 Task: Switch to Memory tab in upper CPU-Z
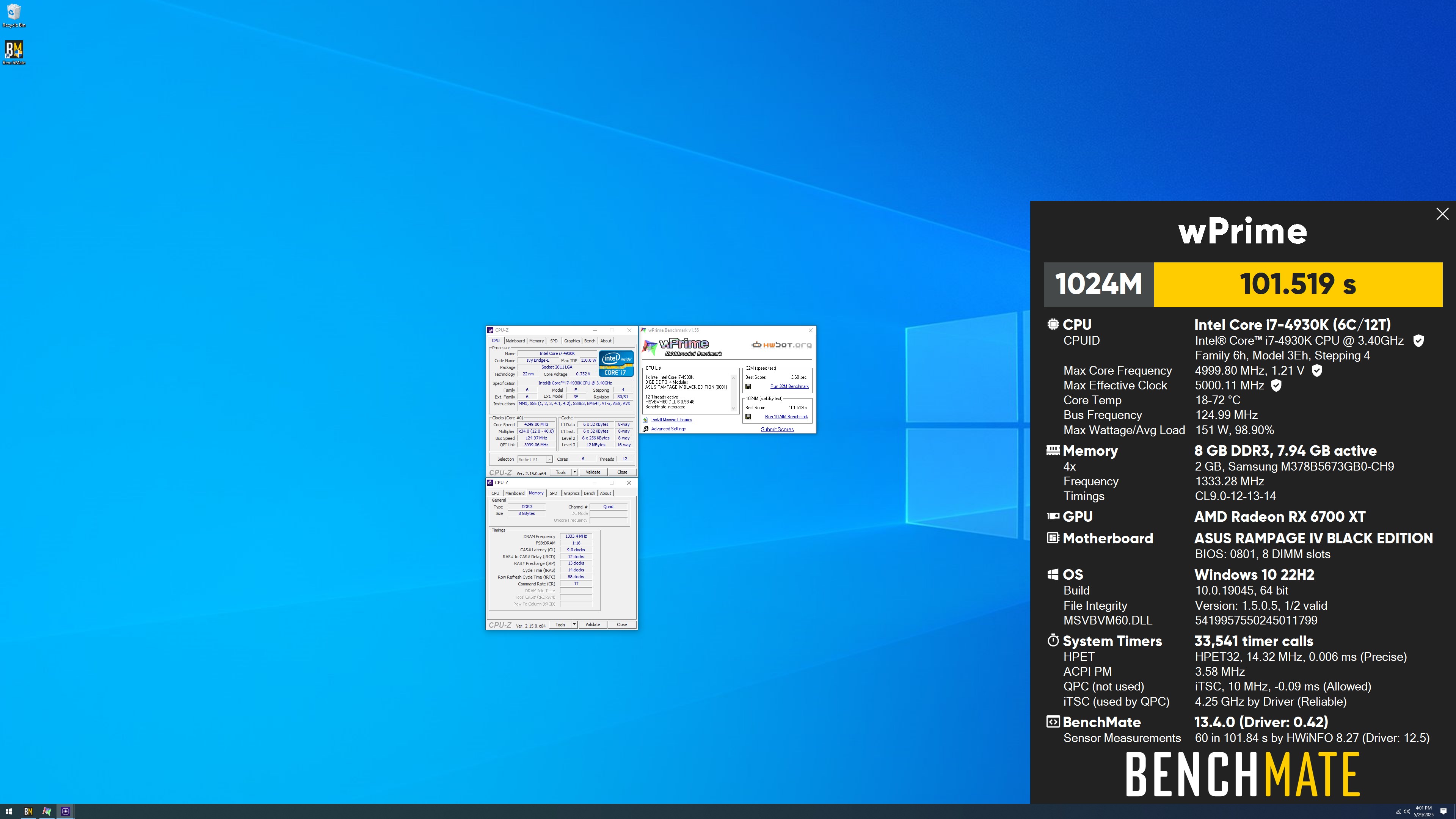point(537,341)
